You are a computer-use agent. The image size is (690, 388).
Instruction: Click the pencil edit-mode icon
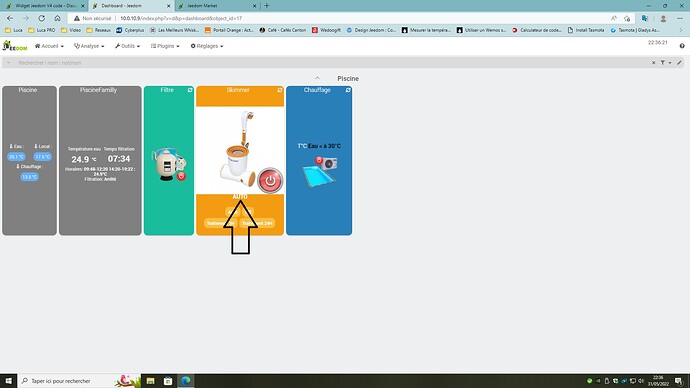click(679, 63)
